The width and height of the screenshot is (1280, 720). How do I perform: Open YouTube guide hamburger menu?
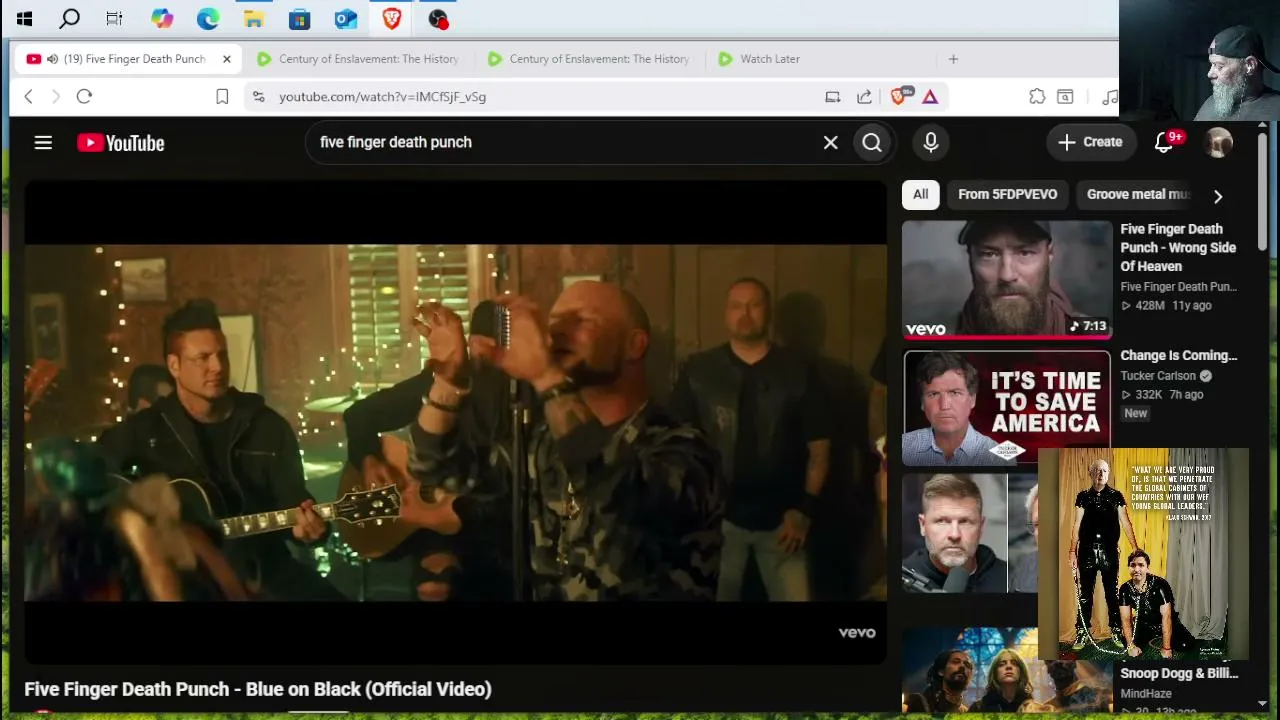(43, 143)
